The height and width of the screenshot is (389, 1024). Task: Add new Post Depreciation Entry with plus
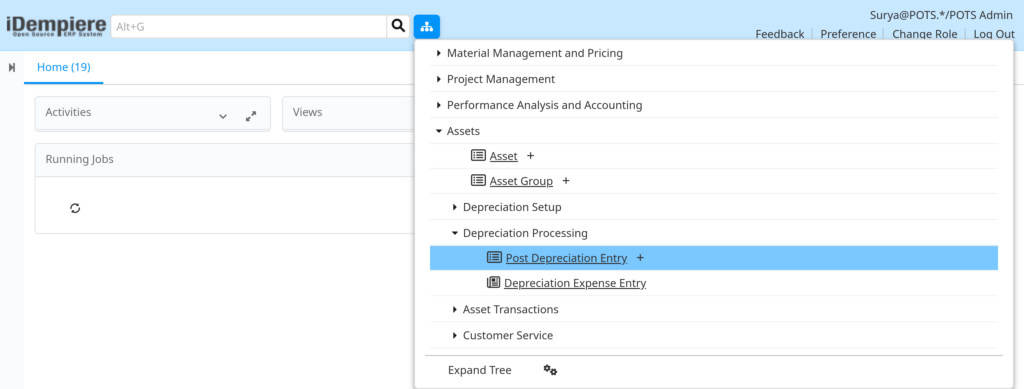640,258
